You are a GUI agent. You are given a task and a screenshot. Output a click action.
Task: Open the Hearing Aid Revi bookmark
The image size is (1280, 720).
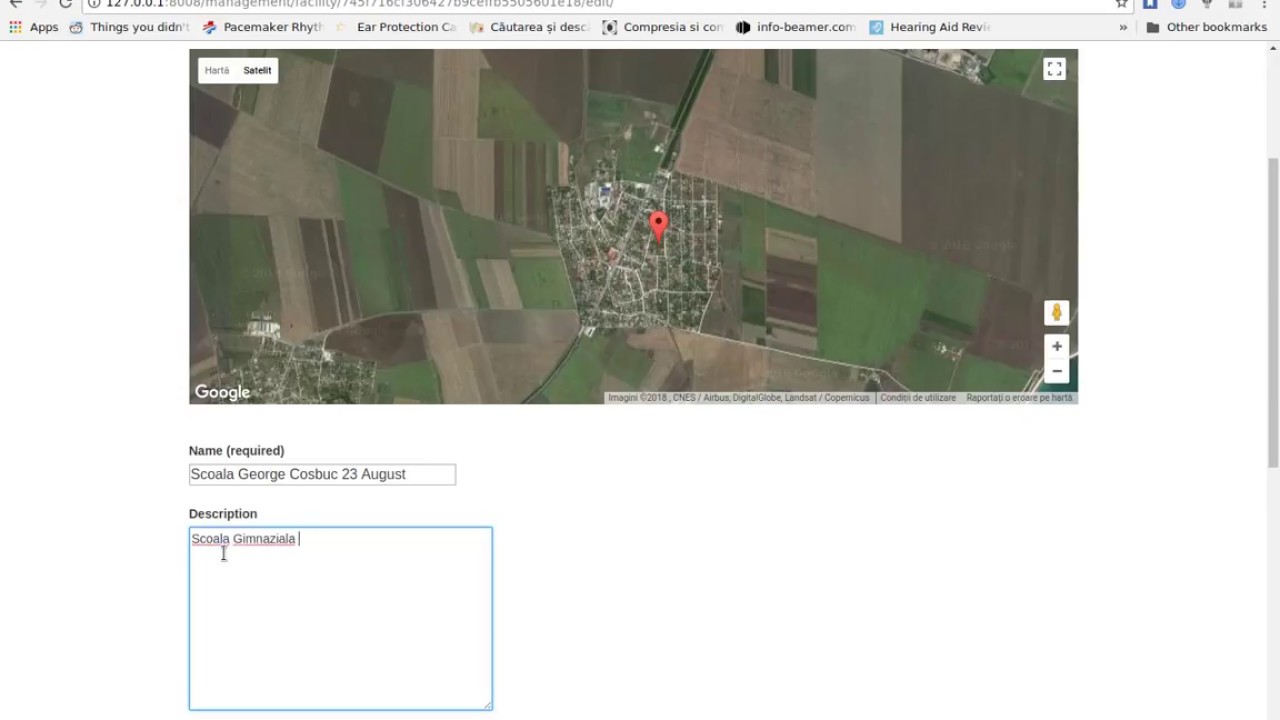pos(930,27)
